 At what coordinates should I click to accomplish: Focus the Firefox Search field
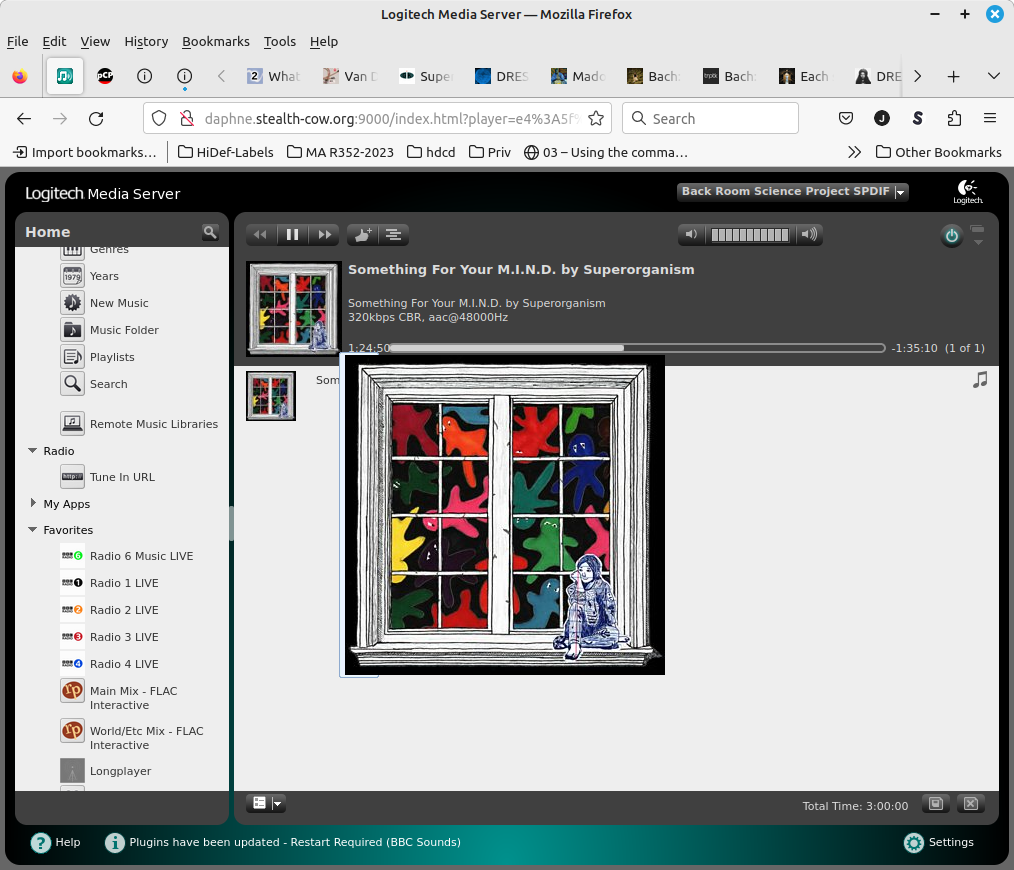click(x=710, y=118)
